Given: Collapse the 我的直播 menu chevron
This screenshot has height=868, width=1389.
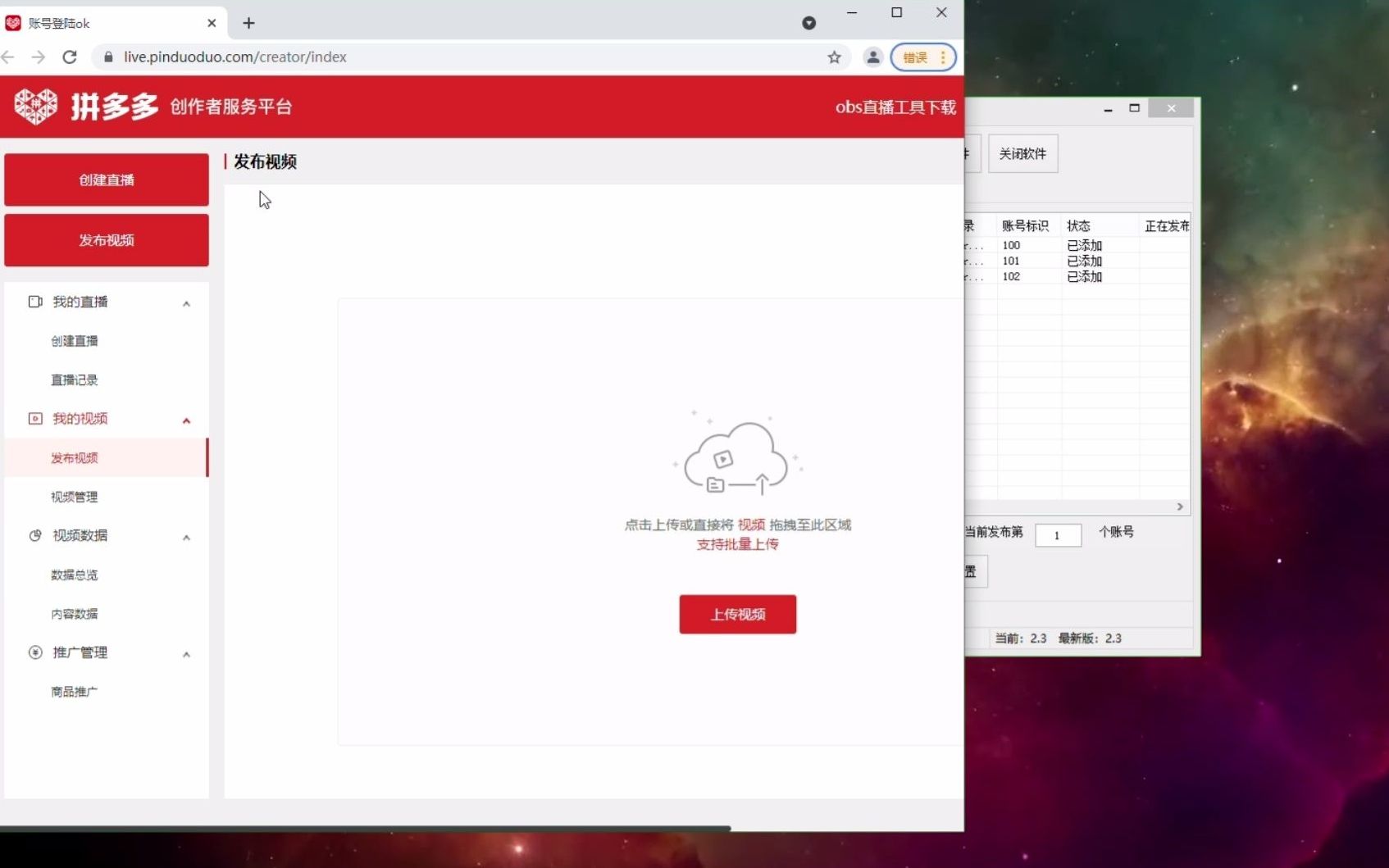Looking at the screenshot, I should click(x=187, y=303).
